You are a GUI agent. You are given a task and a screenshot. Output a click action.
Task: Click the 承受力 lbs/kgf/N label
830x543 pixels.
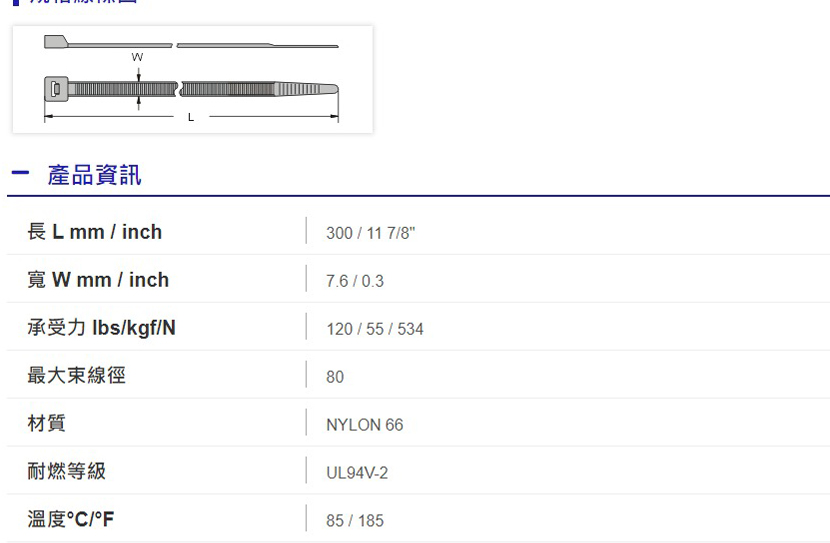pos(101,328)
